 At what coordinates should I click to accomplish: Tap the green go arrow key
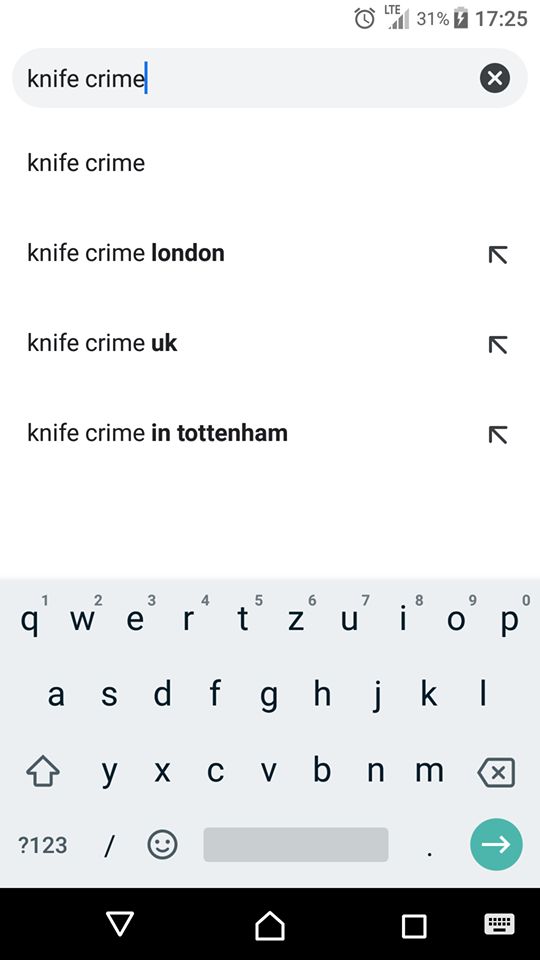pyautogui.click(x=496, y=844)
